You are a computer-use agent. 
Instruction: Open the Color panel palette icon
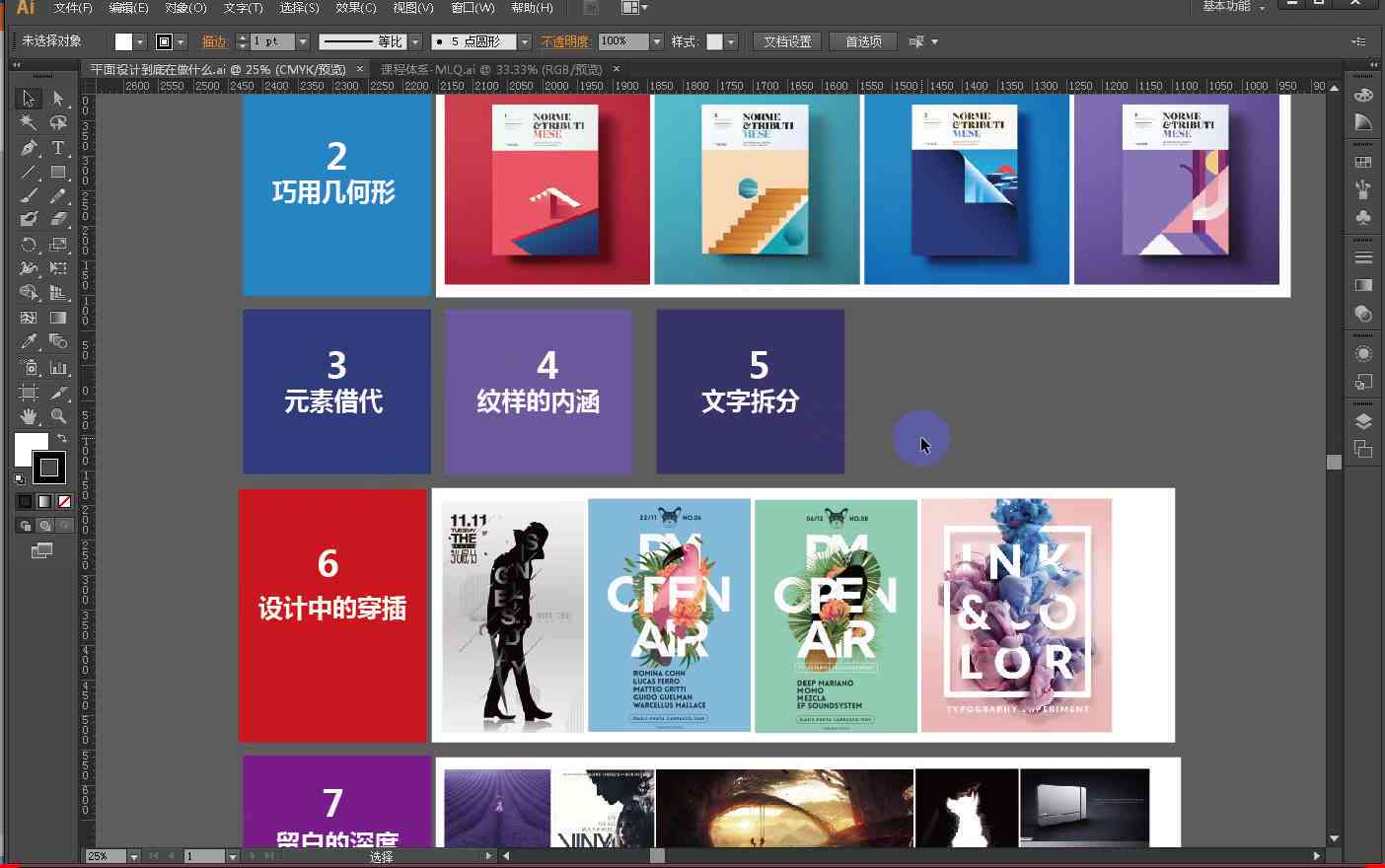click(x=1363, y=96)
